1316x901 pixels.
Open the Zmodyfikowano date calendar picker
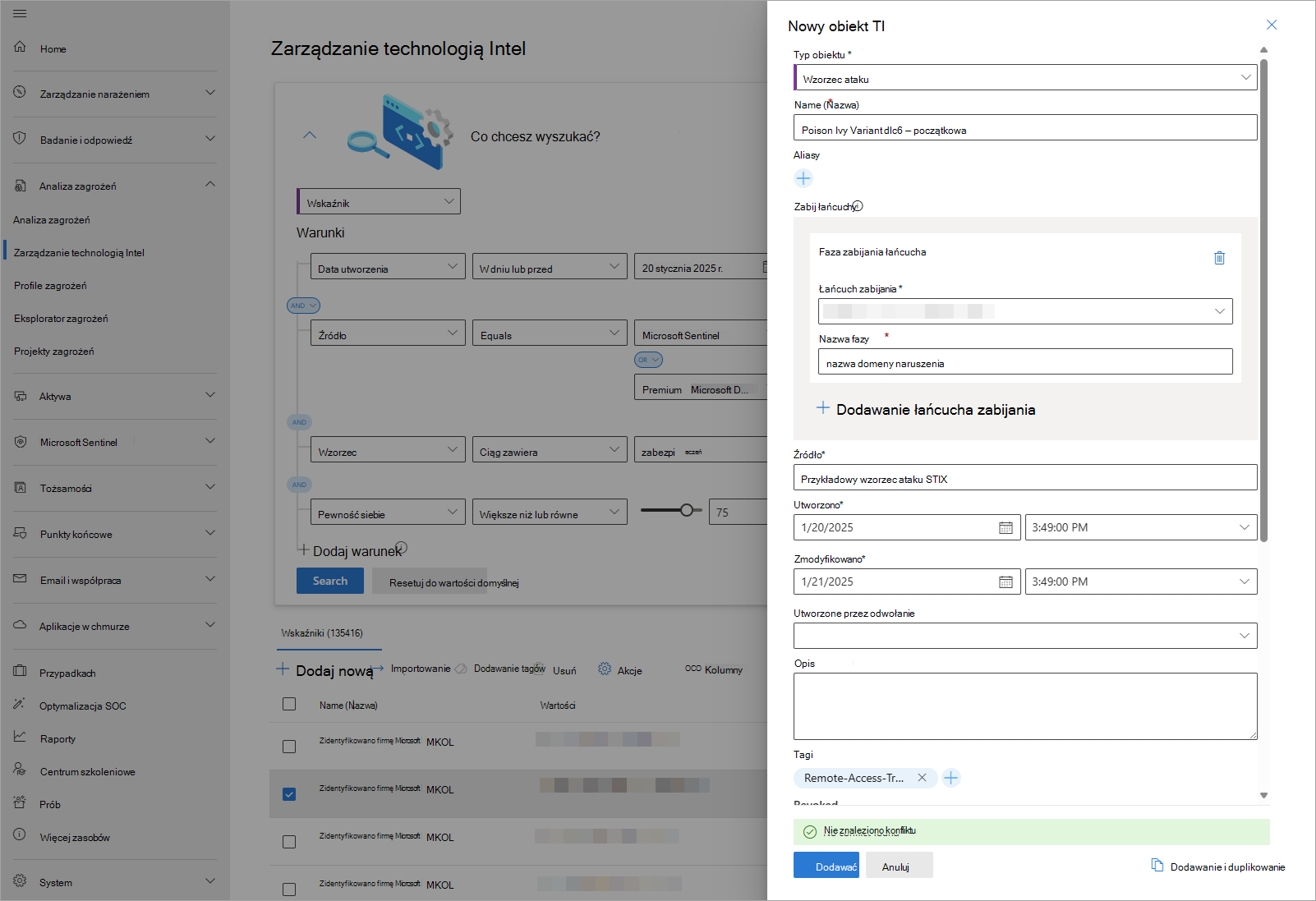(1005, 582)
